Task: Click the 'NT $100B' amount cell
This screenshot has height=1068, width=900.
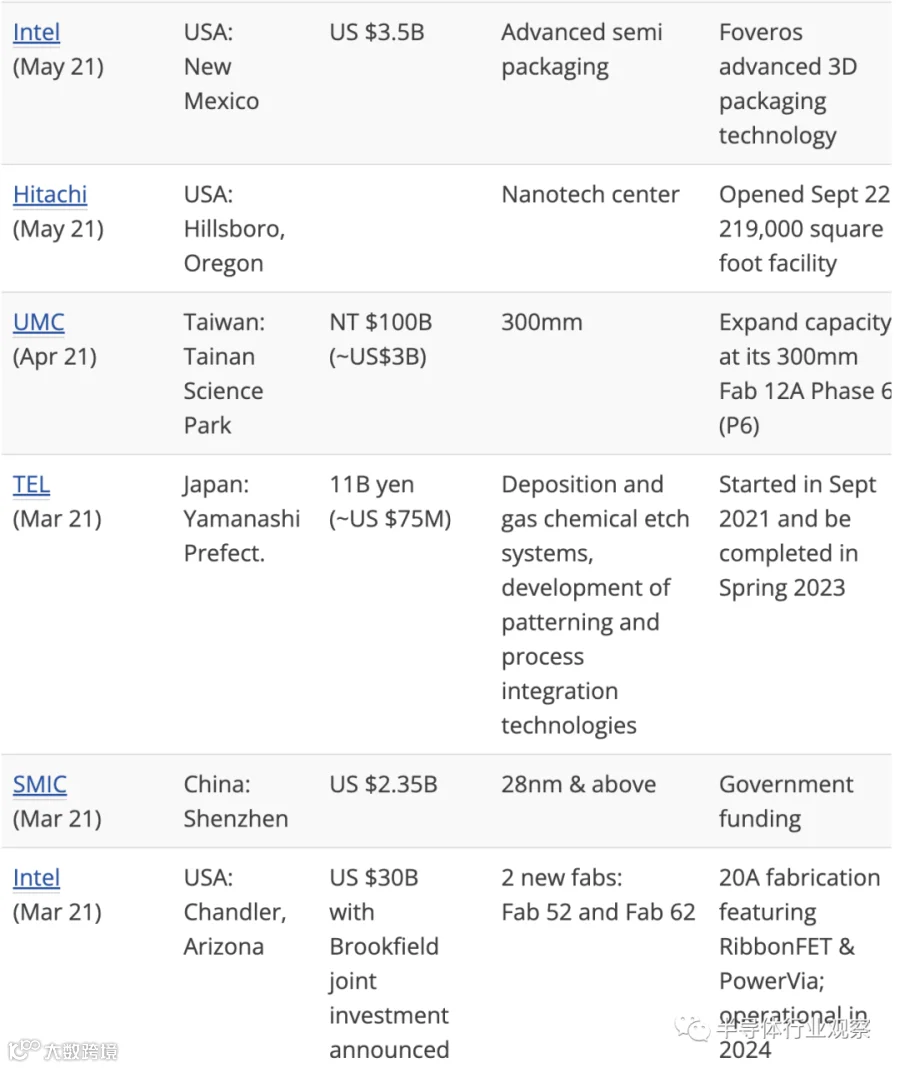Action: pyautogui.click(x=381, y=339)
